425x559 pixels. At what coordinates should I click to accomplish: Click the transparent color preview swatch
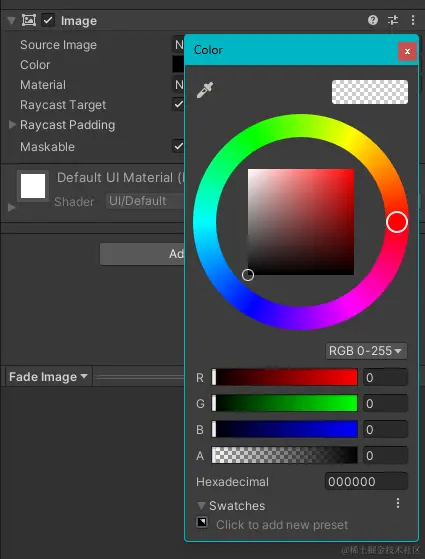(370, 92)
